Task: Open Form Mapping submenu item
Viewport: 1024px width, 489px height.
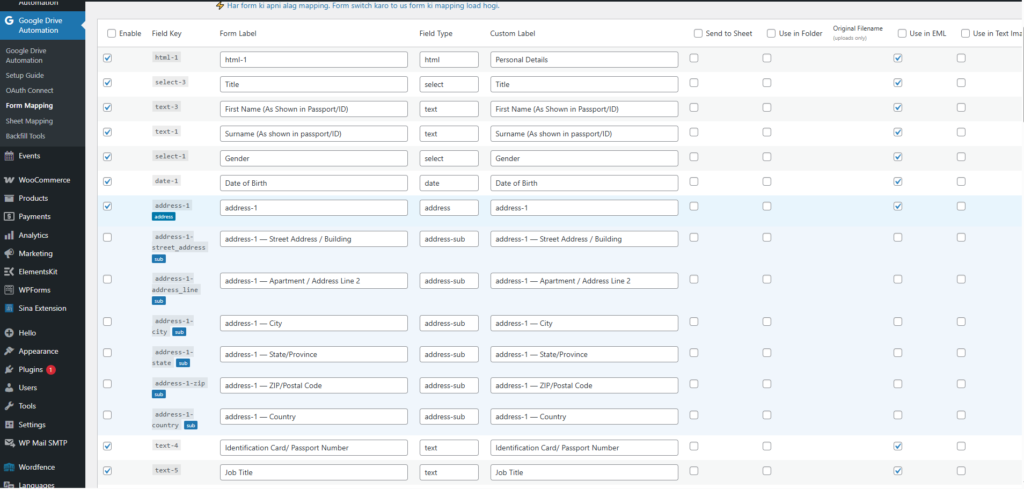Action: (29, 105)
